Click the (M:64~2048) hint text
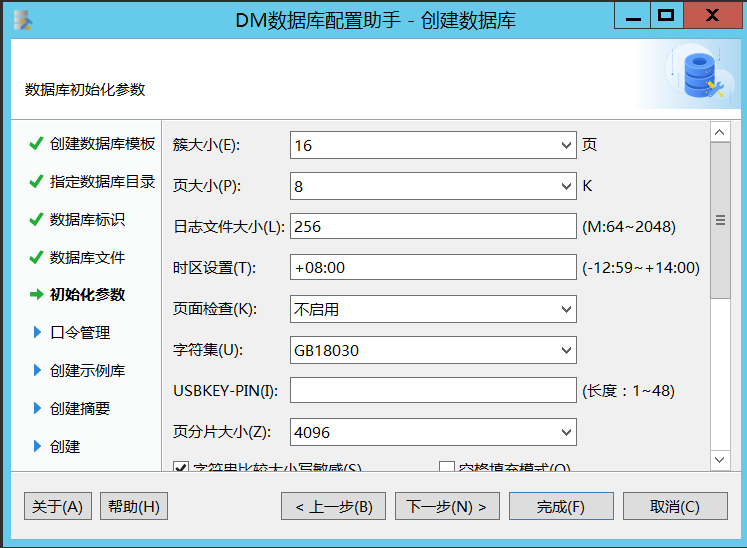Image resolution: width=747 pixels, height=548 pixels. point(629,226)
